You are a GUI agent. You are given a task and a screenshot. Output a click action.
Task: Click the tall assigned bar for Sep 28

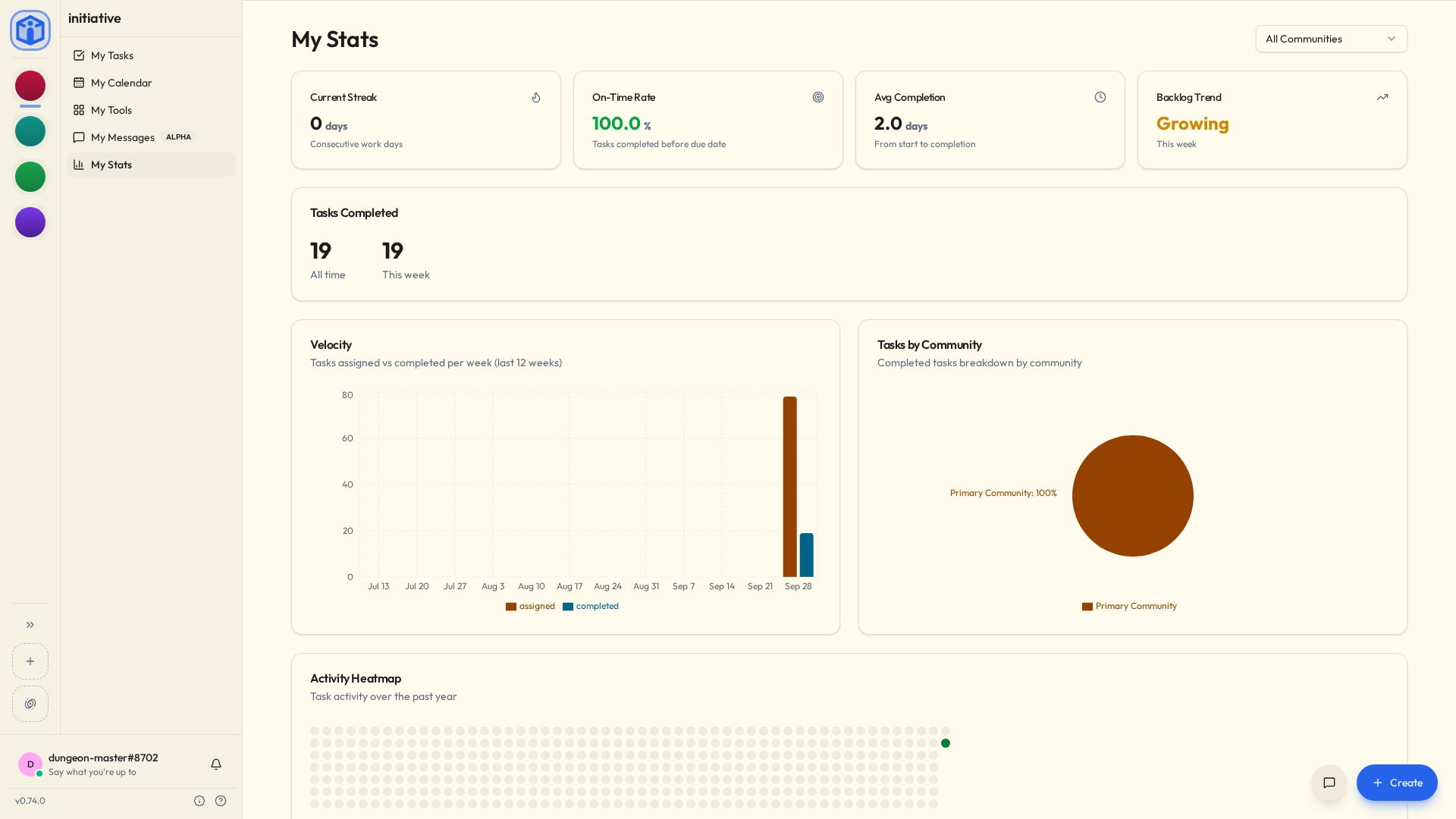pyautogui.click(x=790, y=487)
